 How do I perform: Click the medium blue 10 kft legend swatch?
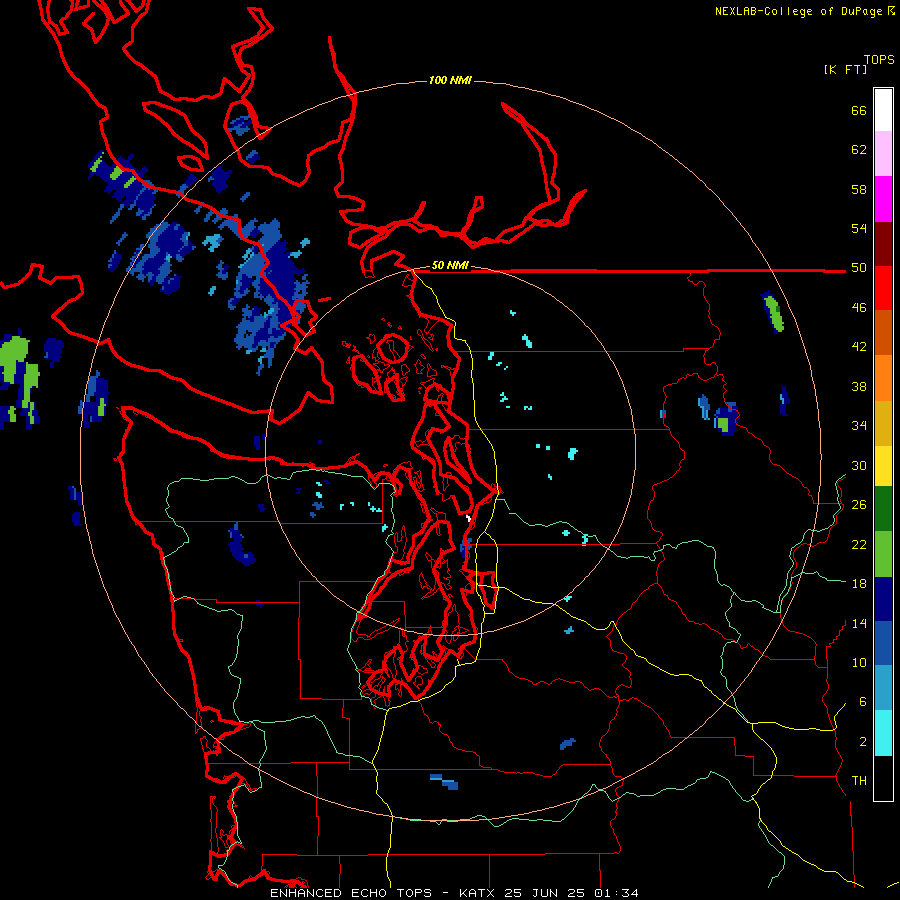pos(883,643)
